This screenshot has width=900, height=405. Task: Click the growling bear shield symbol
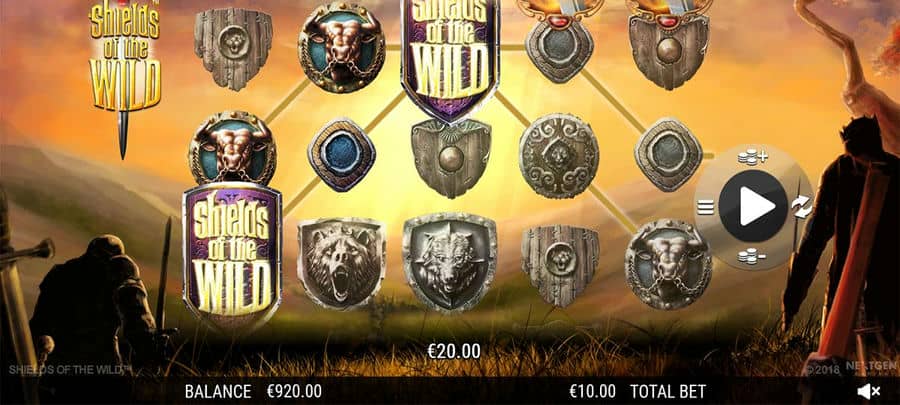click(341, 262)
